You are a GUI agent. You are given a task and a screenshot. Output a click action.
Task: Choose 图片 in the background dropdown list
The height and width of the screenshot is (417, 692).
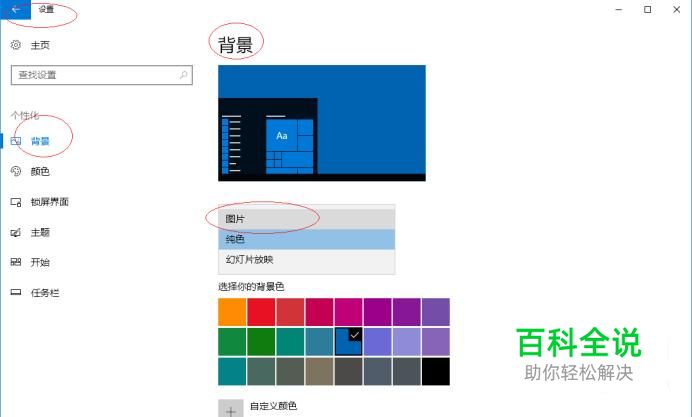point(307,218)
